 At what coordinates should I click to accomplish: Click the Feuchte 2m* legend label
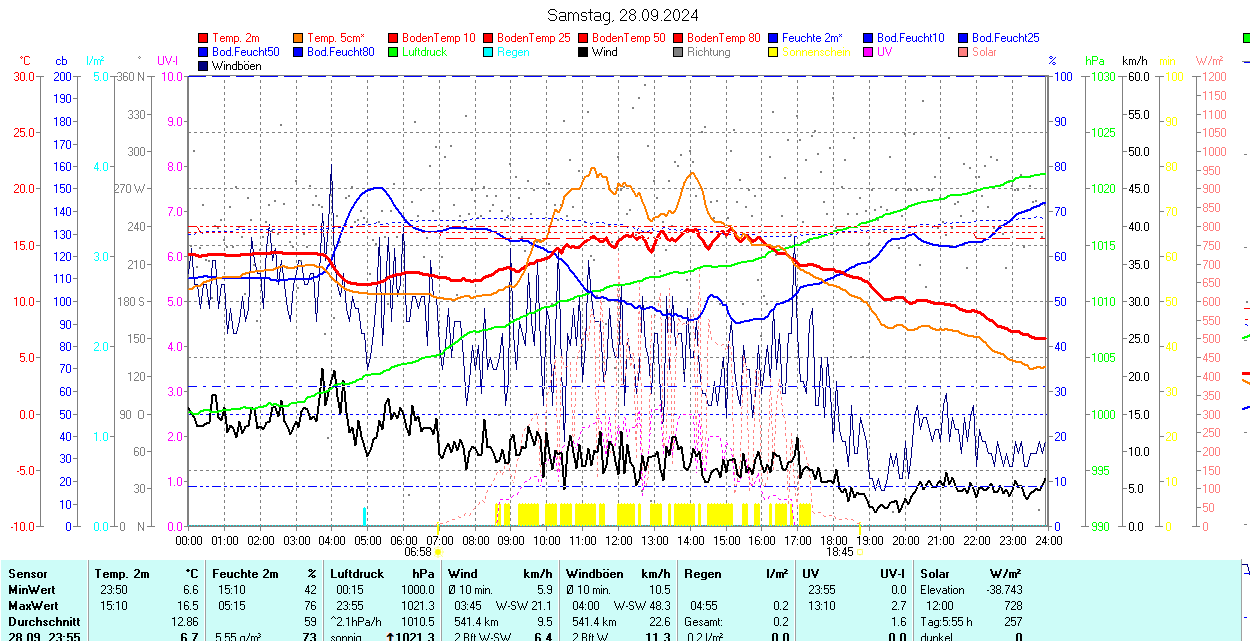click(x=812, y=38)
